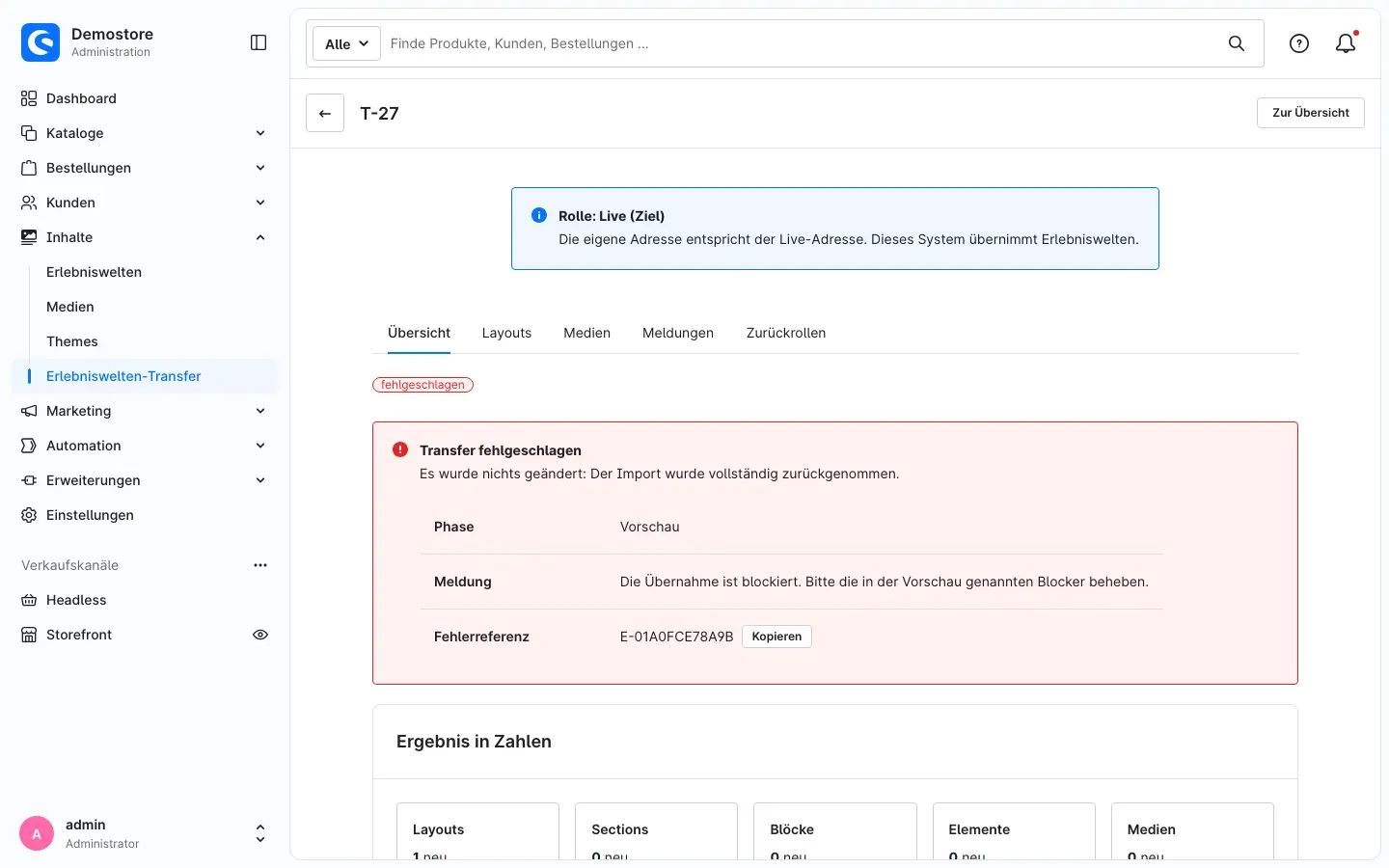Open Erlebniswelten in sidebar
Viewport: 1389px width, 868px height.
click(x=94, y=272)
